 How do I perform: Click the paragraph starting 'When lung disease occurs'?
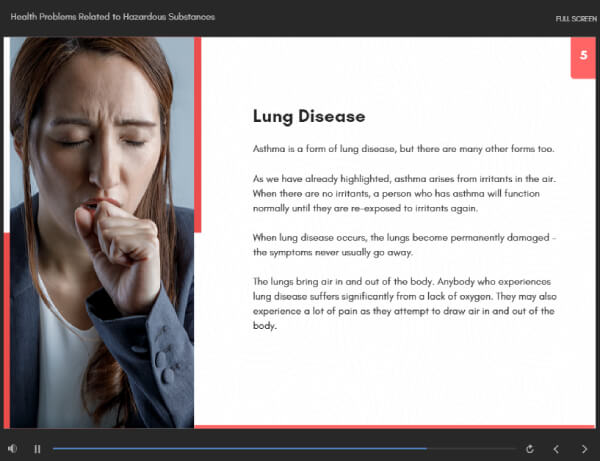pyautogui.click(x=403, y=244)
